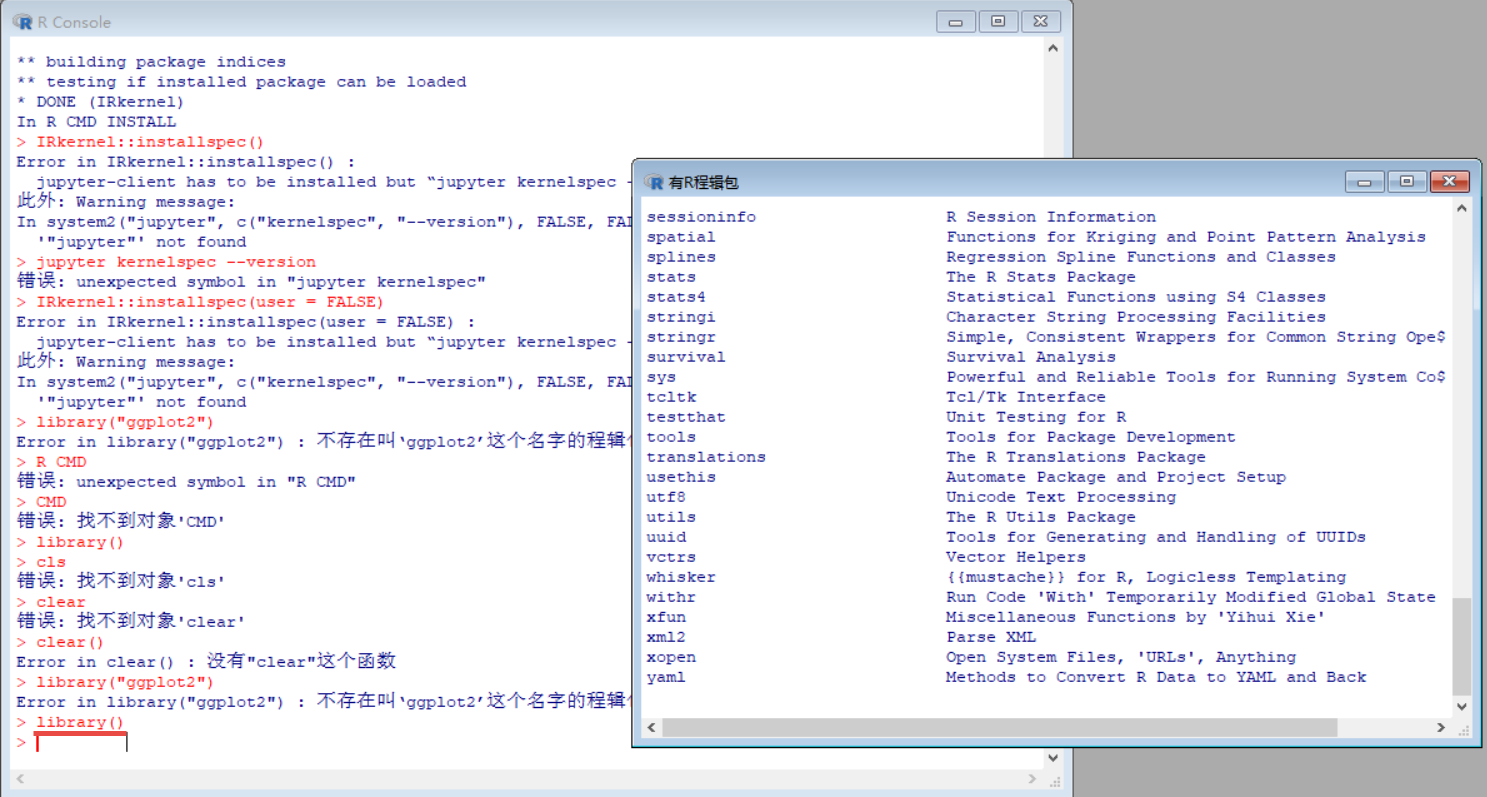Screen dimensions: 1487x797
Task: Click the up arrow of the package list vertical scrollbar
Action: tap(1462, 209)
